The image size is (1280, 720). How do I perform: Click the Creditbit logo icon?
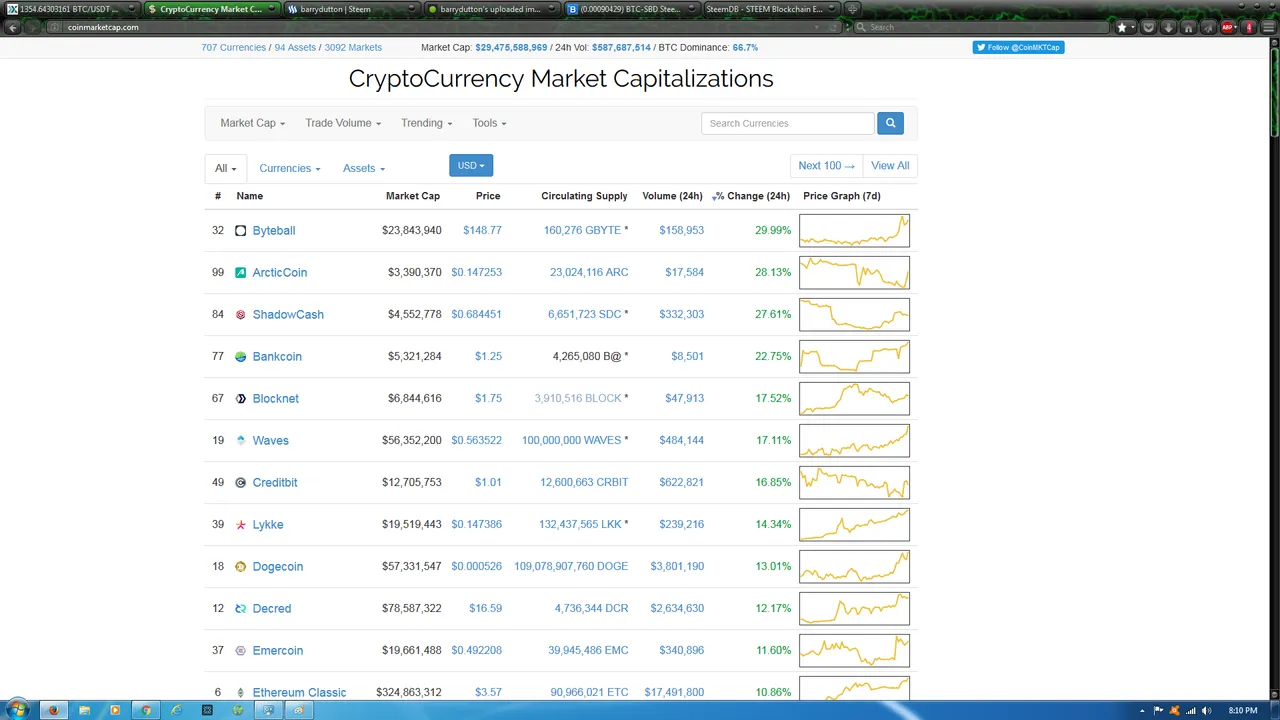240,483
